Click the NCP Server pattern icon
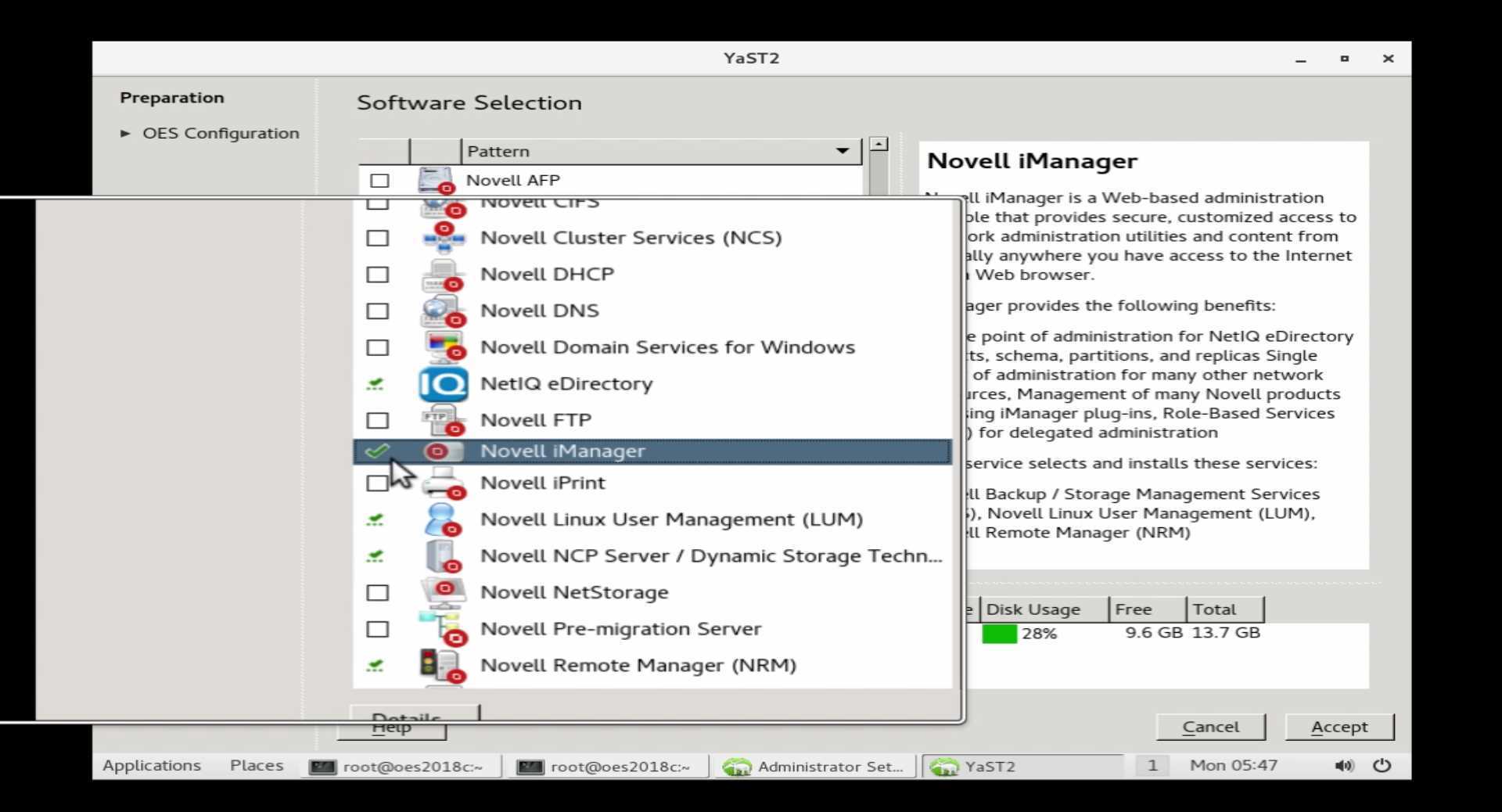The height and width of the screenshot is (812, 1502). tap(443, 556)
